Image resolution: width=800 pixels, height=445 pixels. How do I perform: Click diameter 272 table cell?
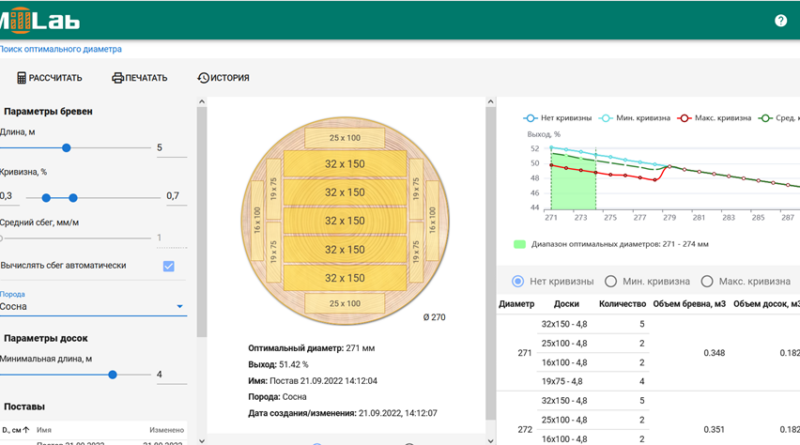pyautogui.click(x=524, y=429)
